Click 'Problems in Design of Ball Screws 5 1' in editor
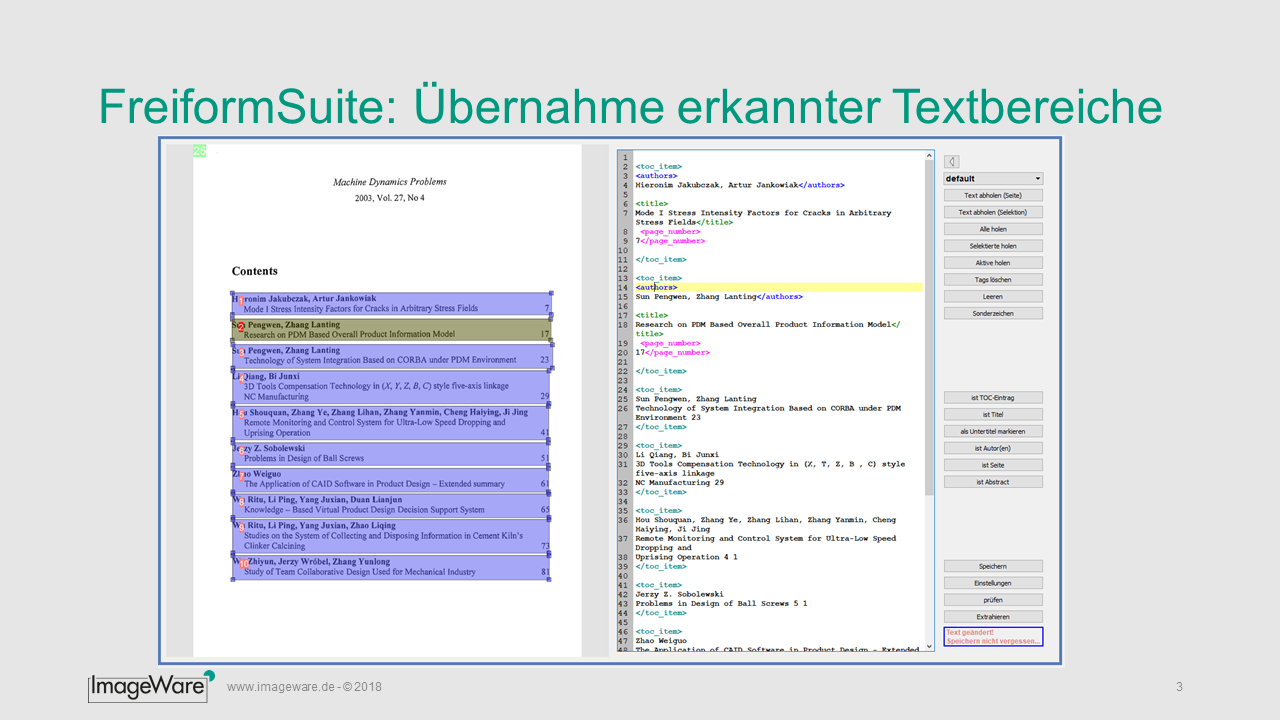 click(722, 604)
